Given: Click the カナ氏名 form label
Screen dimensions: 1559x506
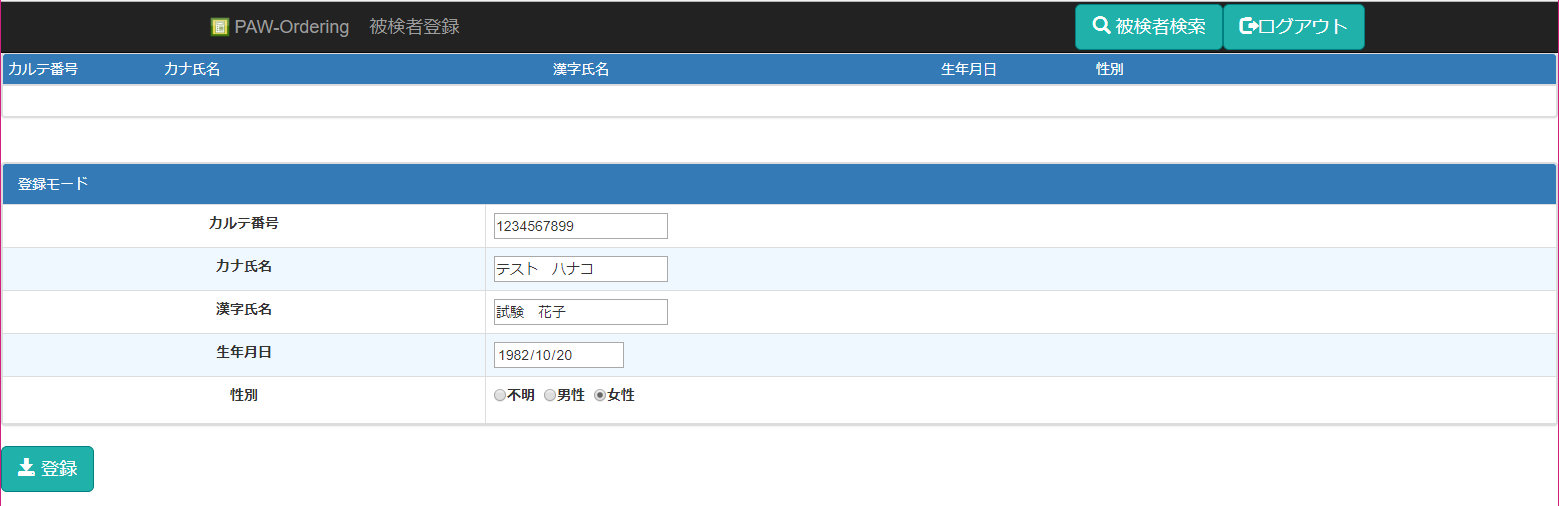Looking at the screenshot, I should pyautogui.click(x=244, y=266).
